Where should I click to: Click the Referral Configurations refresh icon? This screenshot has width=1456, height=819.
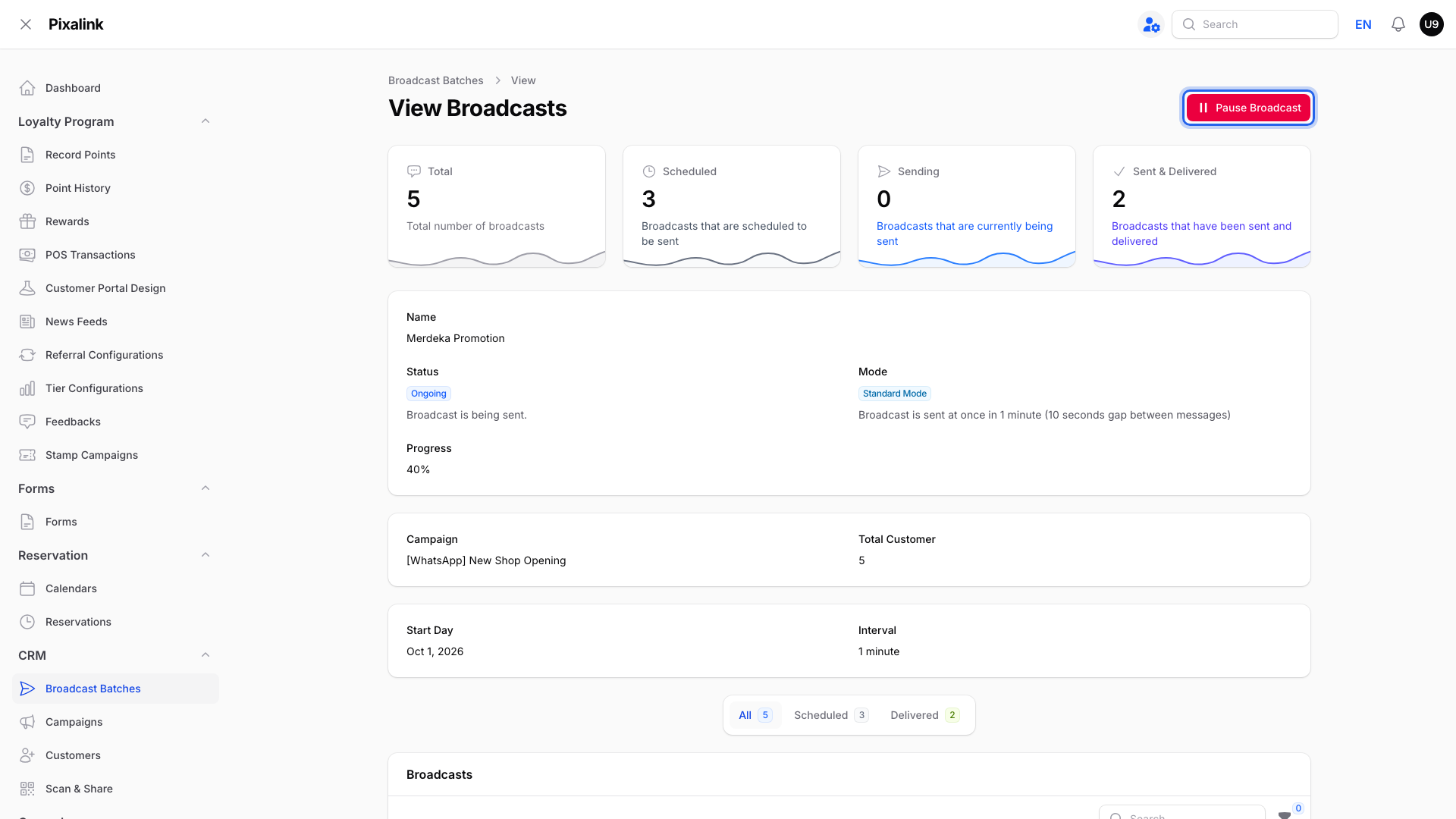[x=27, y=355]
